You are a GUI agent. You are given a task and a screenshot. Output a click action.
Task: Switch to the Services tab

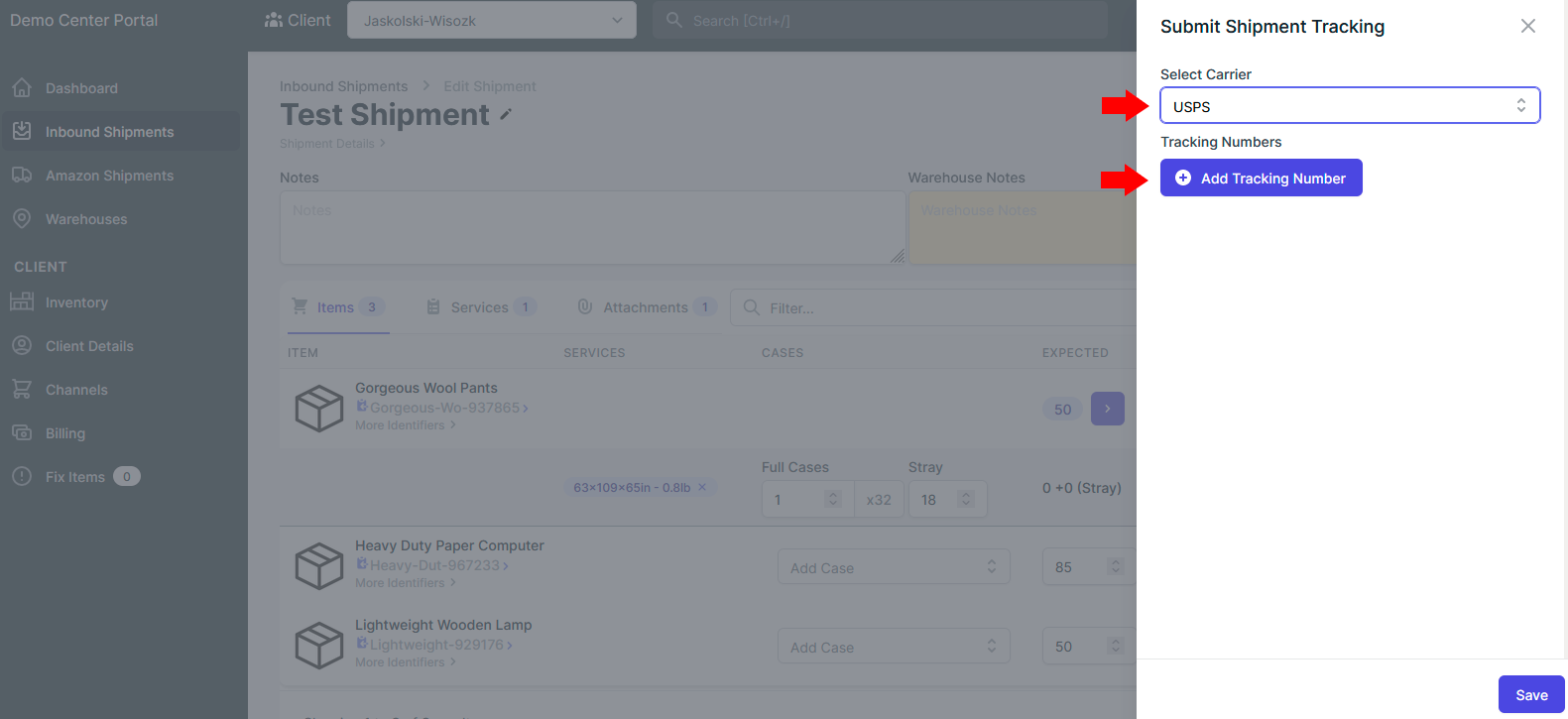click(480, 307)
